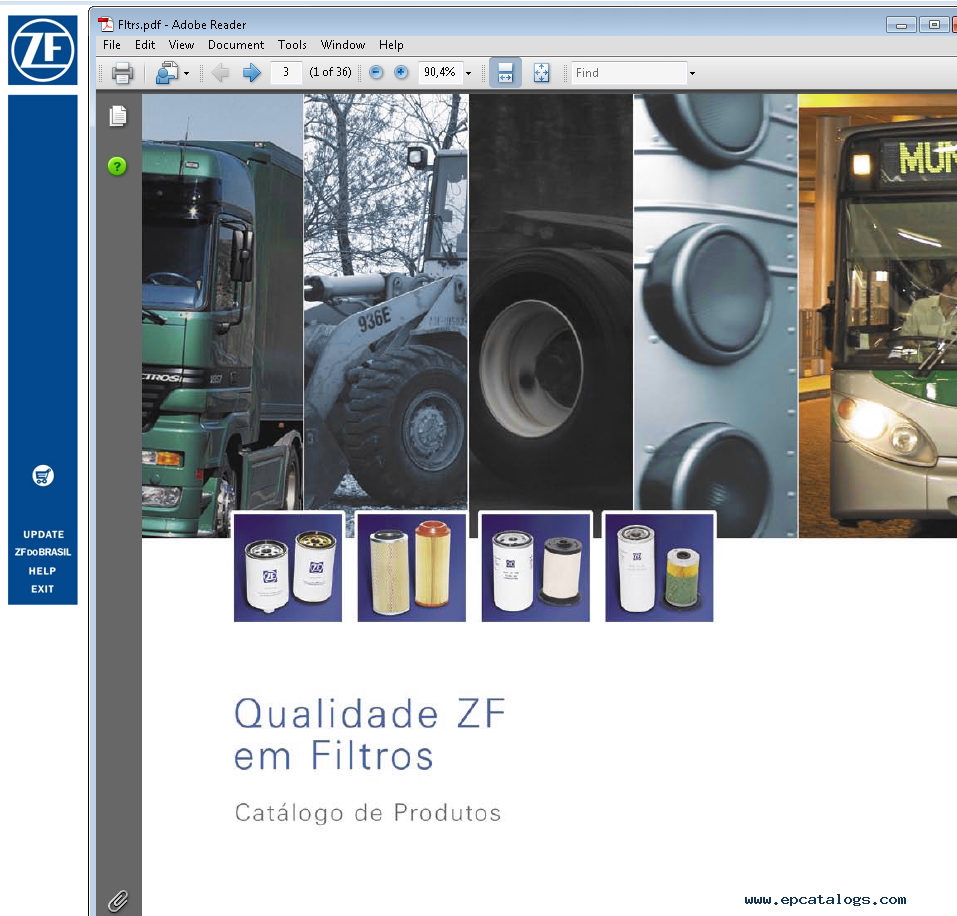Open the attachments paperclip panel
This screenshot has height=916, width=957.
[118, 900]
